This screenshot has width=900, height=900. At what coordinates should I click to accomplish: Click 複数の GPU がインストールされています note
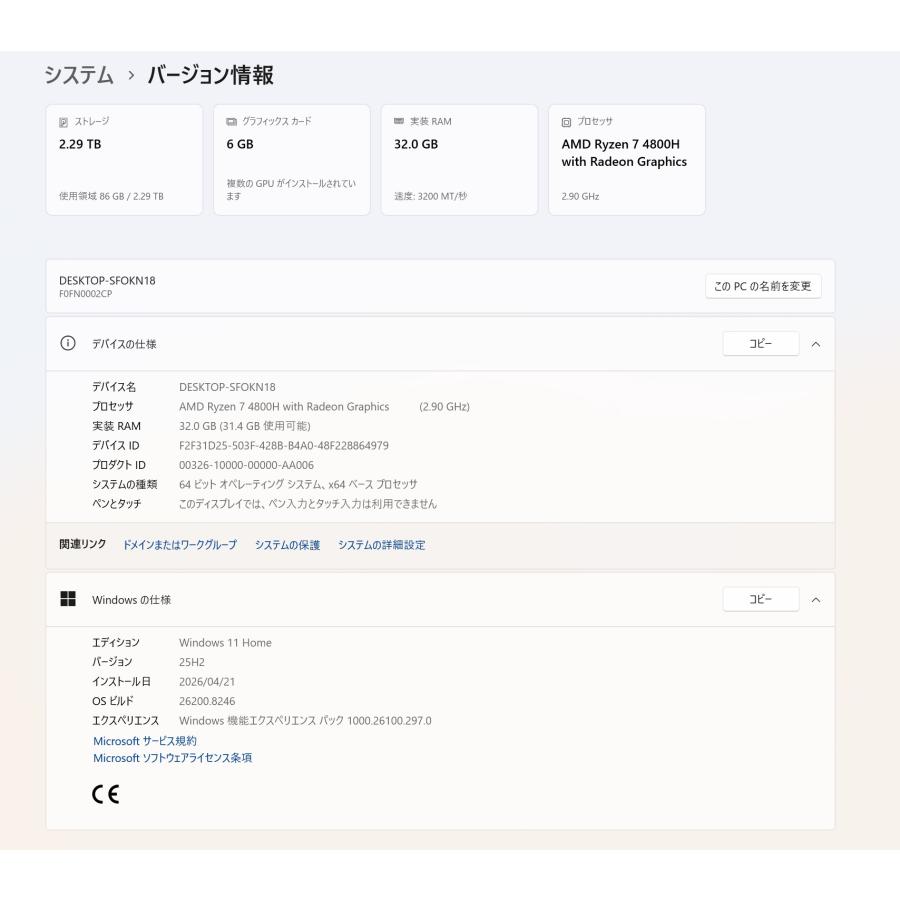(291, 190)
